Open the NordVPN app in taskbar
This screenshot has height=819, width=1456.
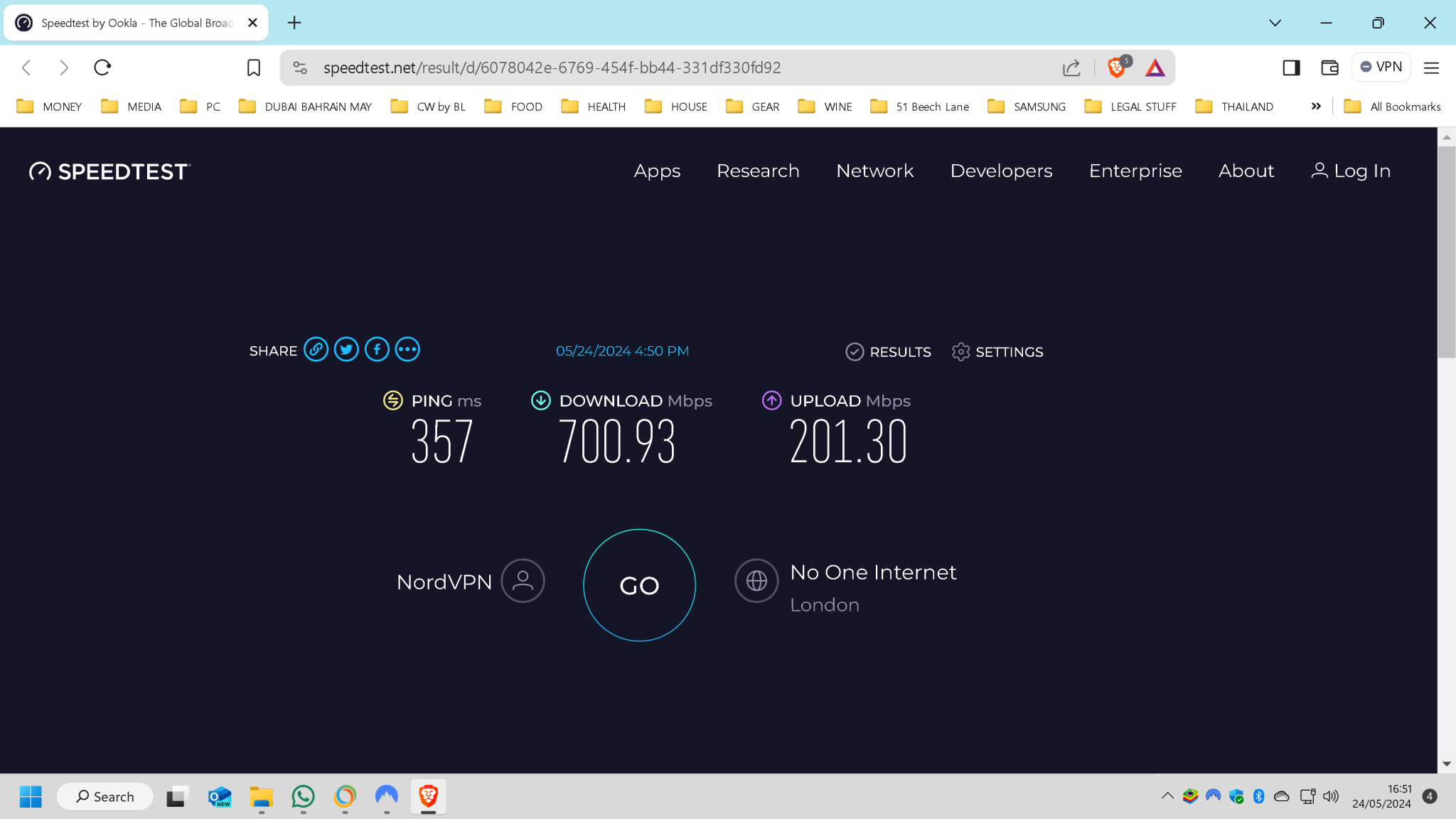pyautogui.click(x=386, y=796)
